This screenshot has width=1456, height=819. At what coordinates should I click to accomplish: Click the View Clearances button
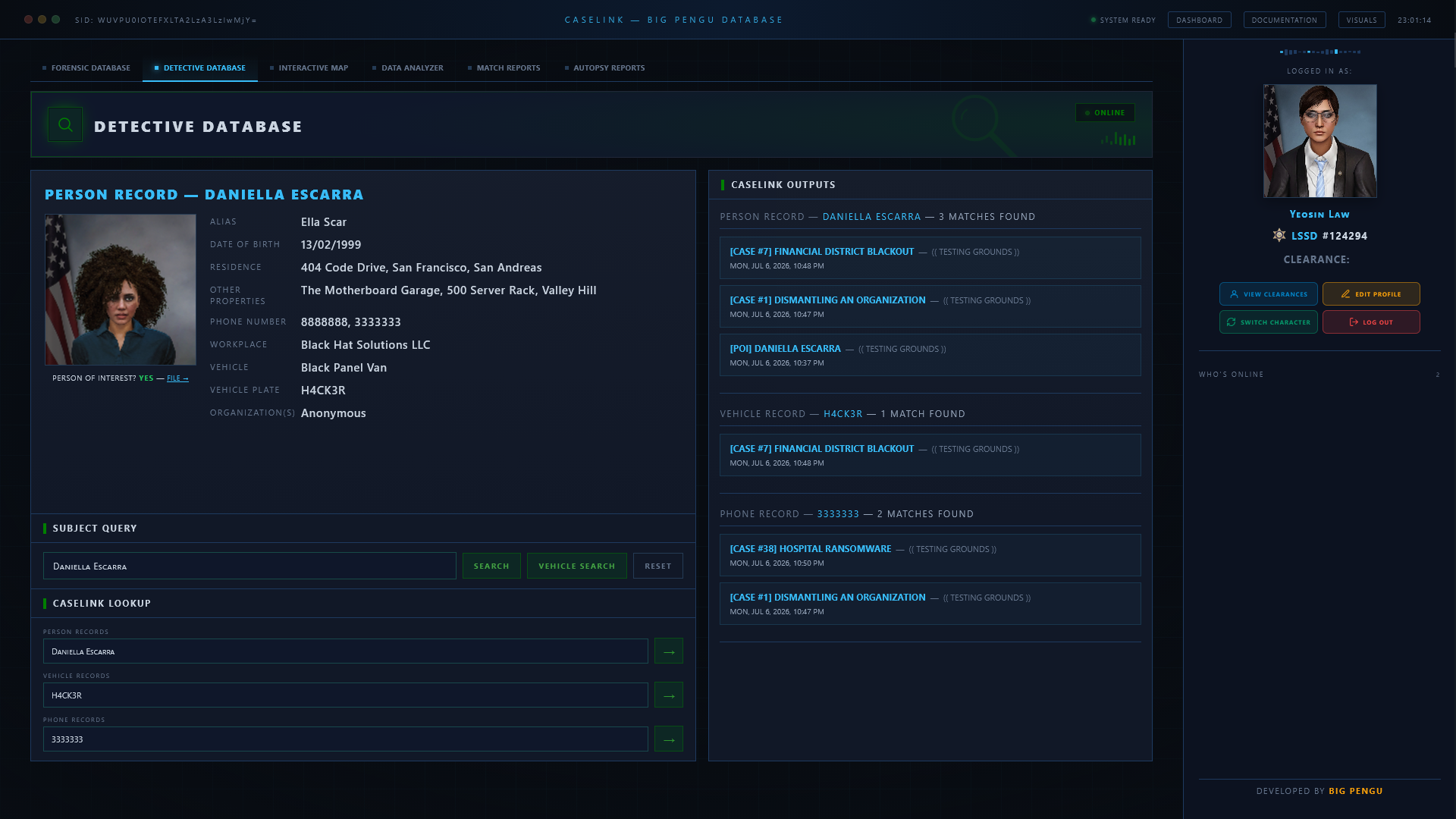pyautogui.click(x=1269, y=294)
